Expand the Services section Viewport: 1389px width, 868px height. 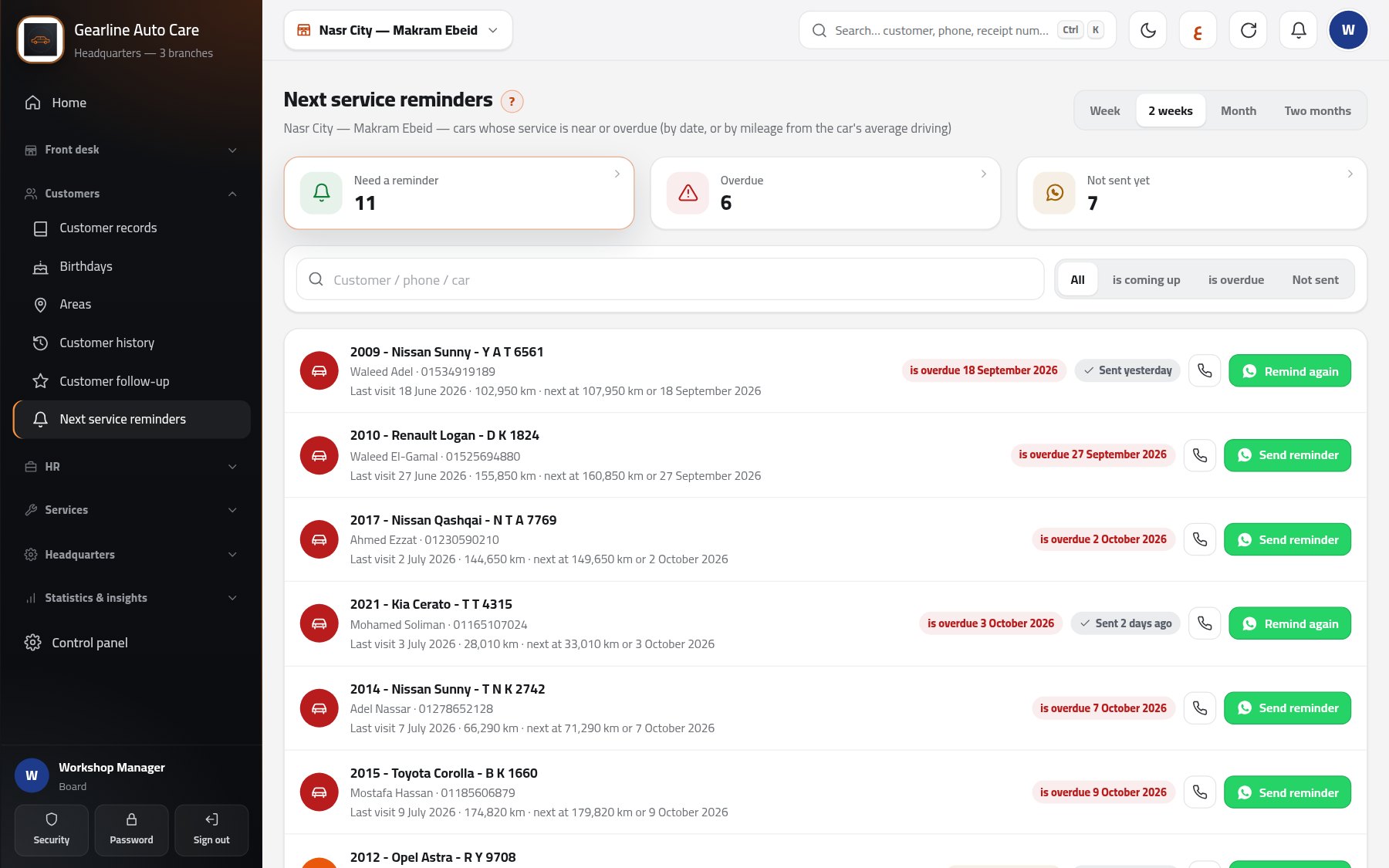[x=131, y=510]
